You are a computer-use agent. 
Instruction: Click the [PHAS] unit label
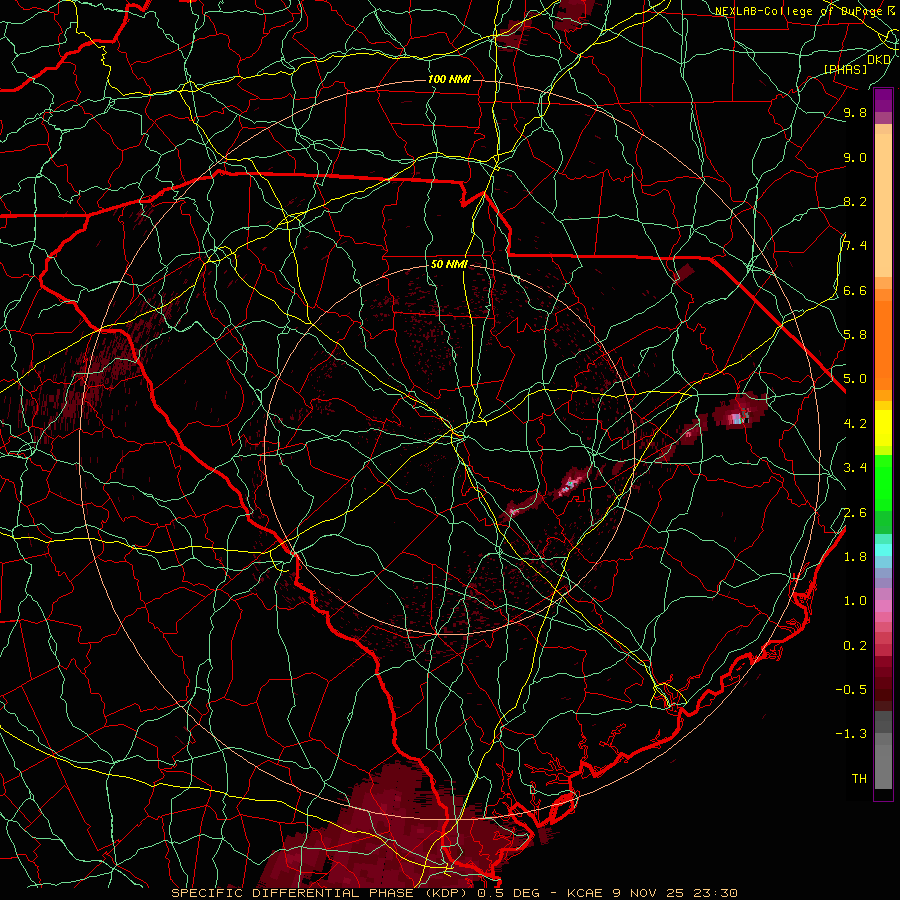click(845, 70)
